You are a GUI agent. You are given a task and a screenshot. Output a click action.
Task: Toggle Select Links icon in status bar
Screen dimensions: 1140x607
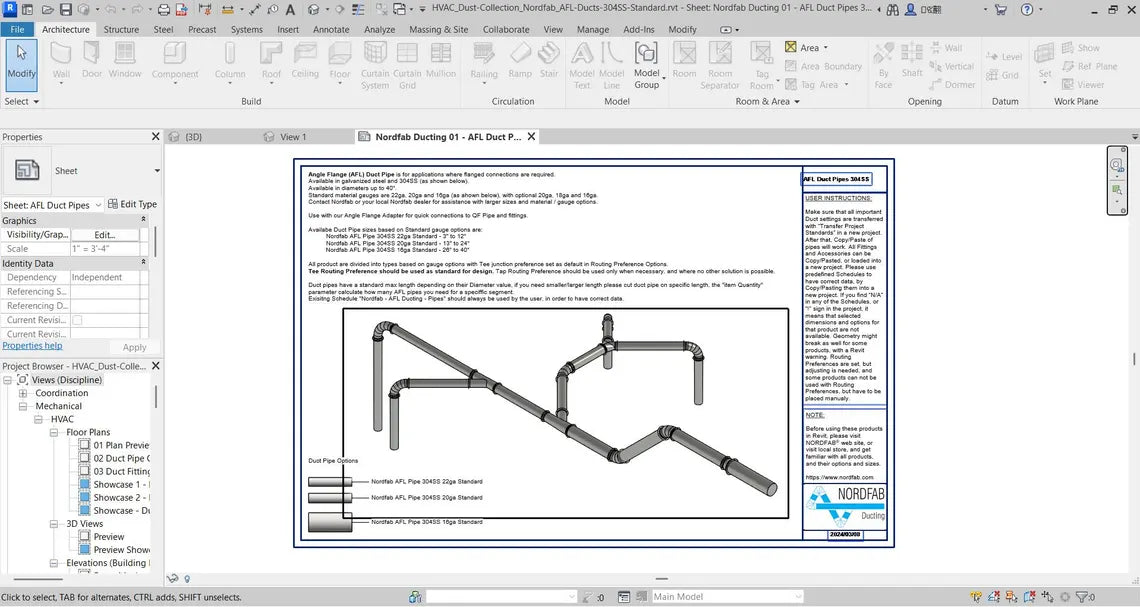click(x=976, y=597)
